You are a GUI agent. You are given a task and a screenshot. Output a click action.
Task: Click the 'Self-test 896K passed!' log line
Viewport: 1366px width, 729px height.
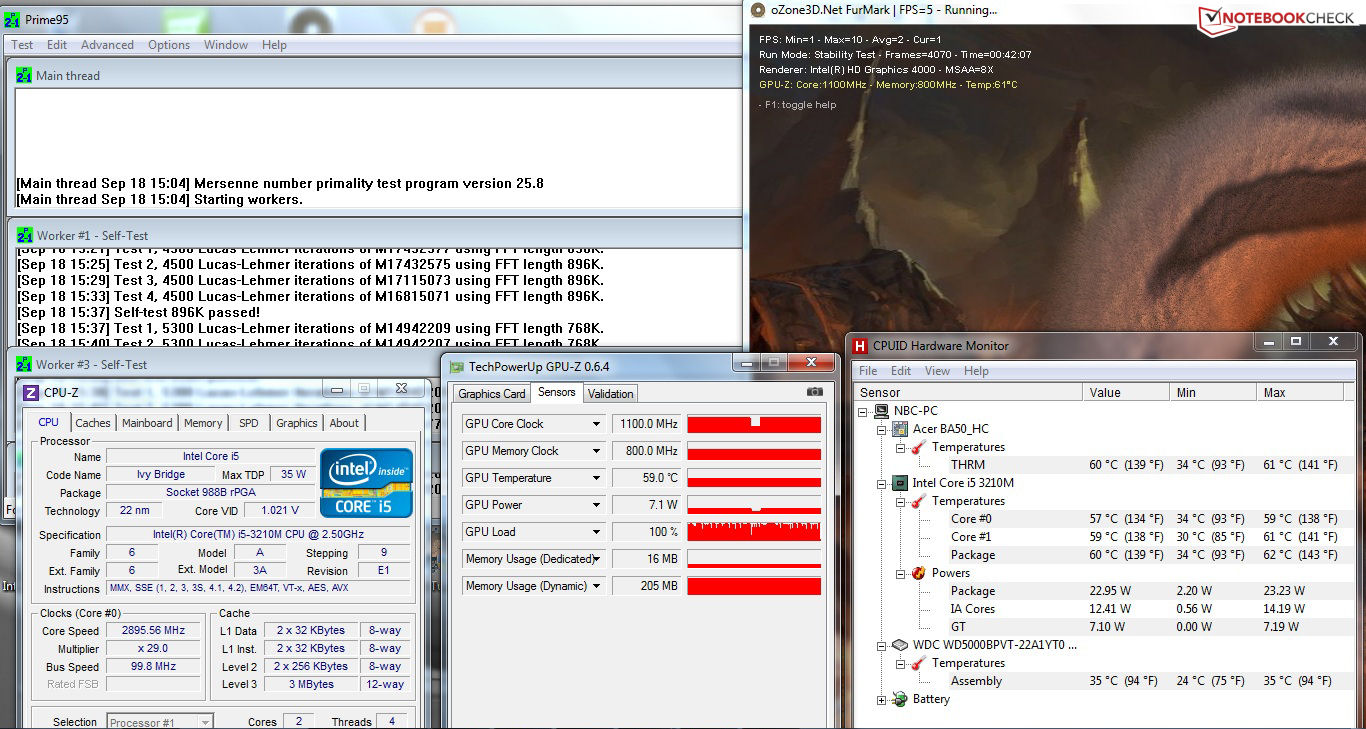click(x=138, y=312)
